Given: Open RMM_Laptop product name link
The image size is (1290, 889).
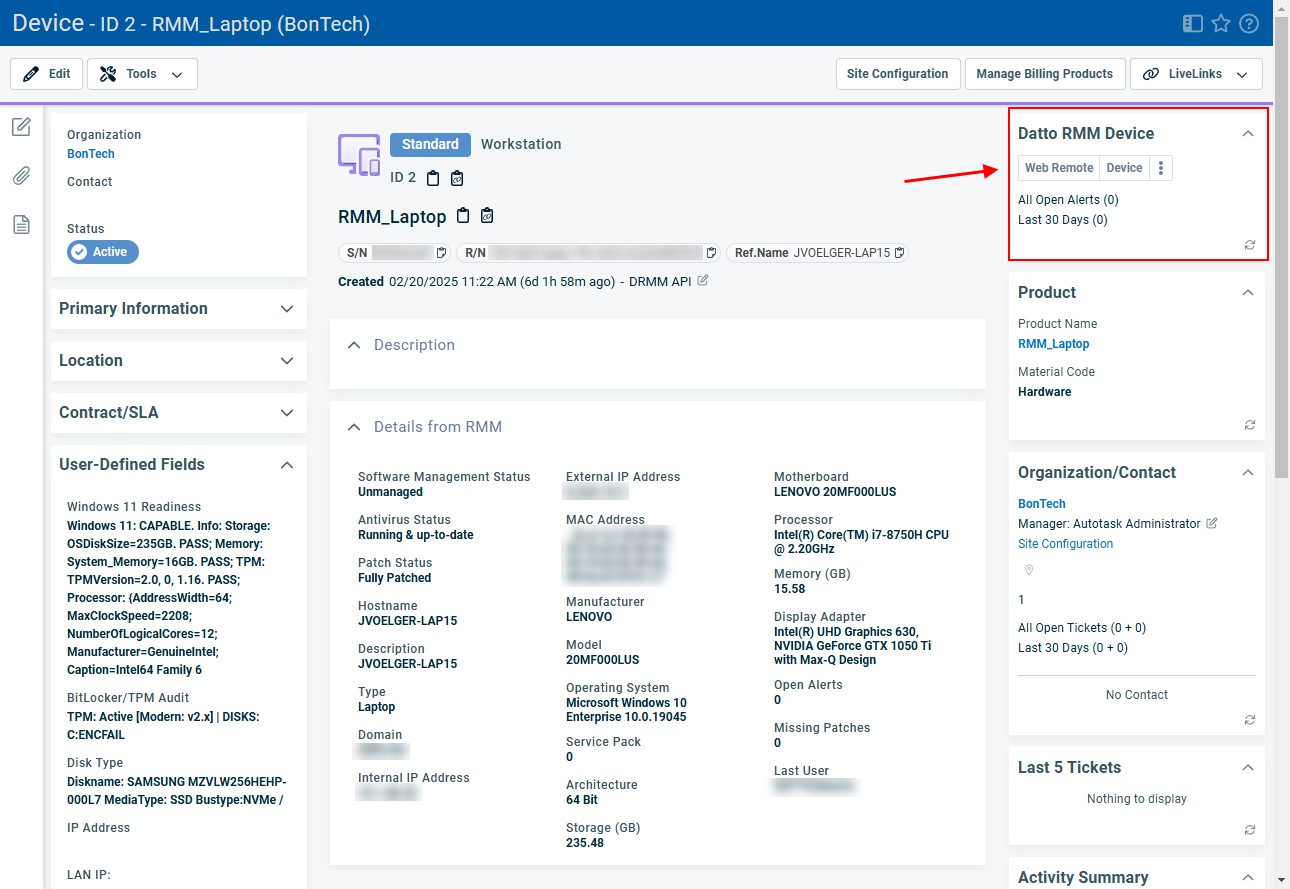Looking at the screenshot, I should (1053, 344).
